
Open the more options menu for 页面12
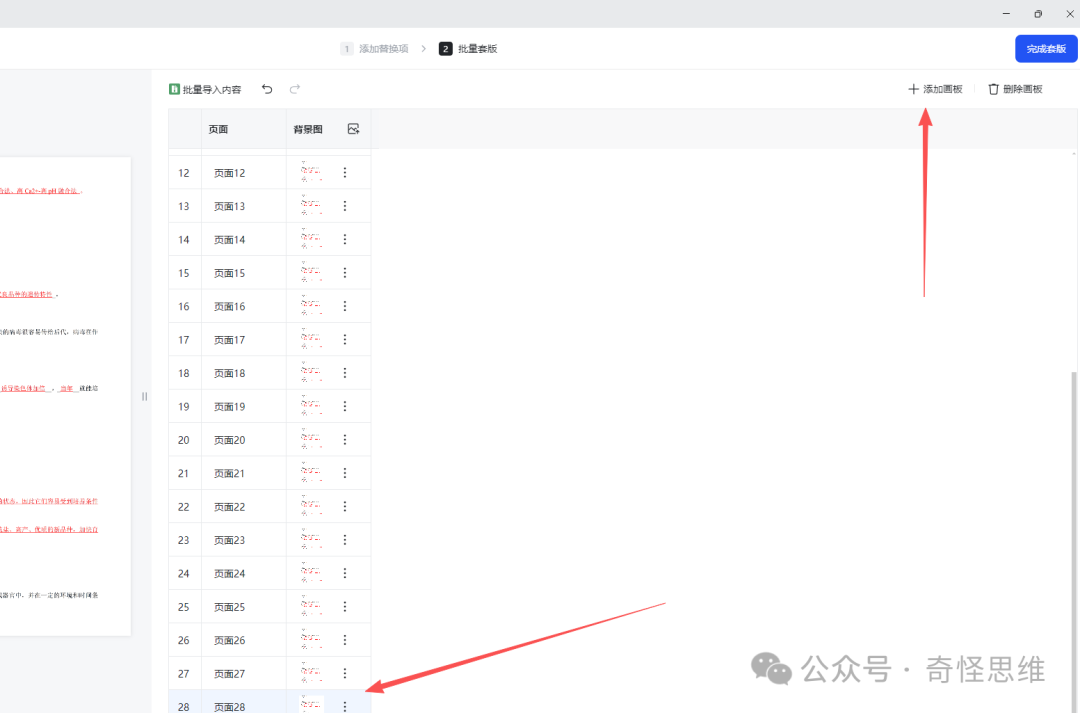coord(345,173)
